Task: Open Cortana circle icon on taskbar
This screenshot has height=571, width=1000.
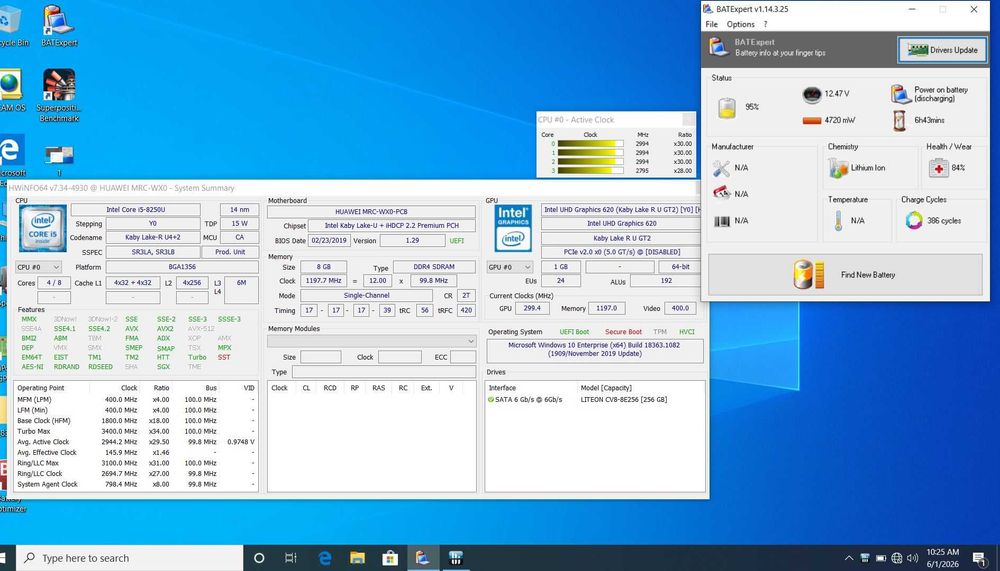Action: (x=259, y=558)
